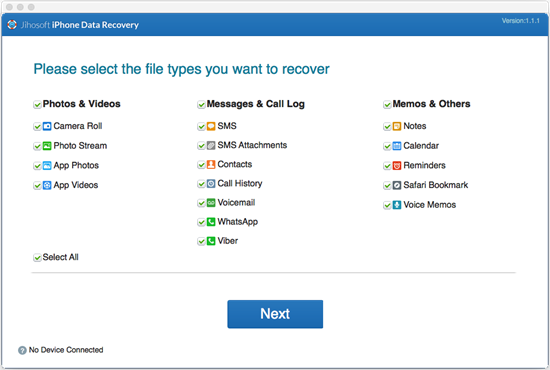The height and width of the screenshot is (370, 550).
Task: Click the Voice Memos label
Action: pos(430,204)
